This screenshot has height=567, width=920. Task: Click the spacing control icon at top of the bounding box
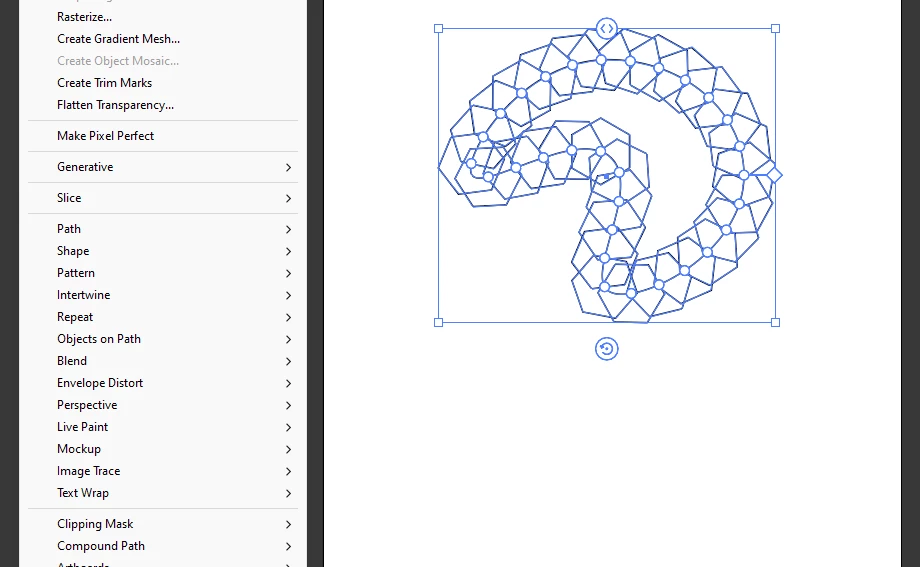607,28
